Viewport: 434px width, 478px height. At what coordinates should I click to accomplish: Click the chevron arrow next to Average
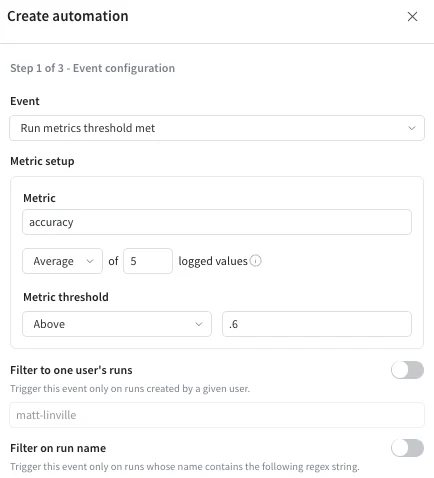click(90, 261)
